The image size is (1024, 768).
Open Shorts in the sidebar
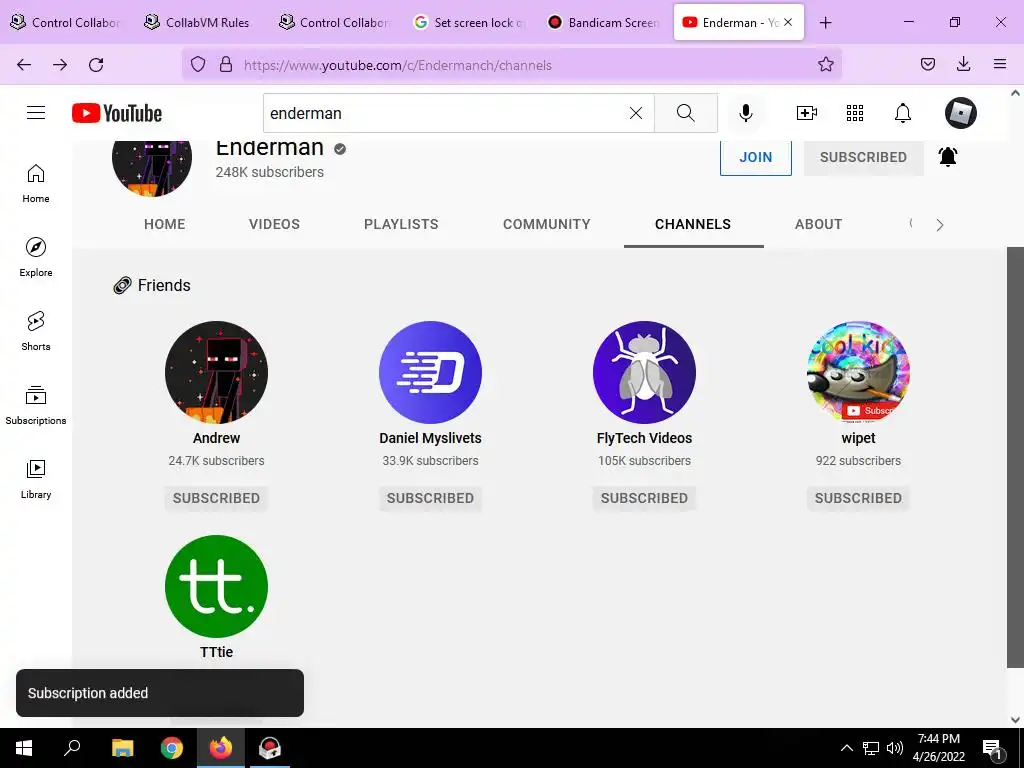(x=36, y=331)
